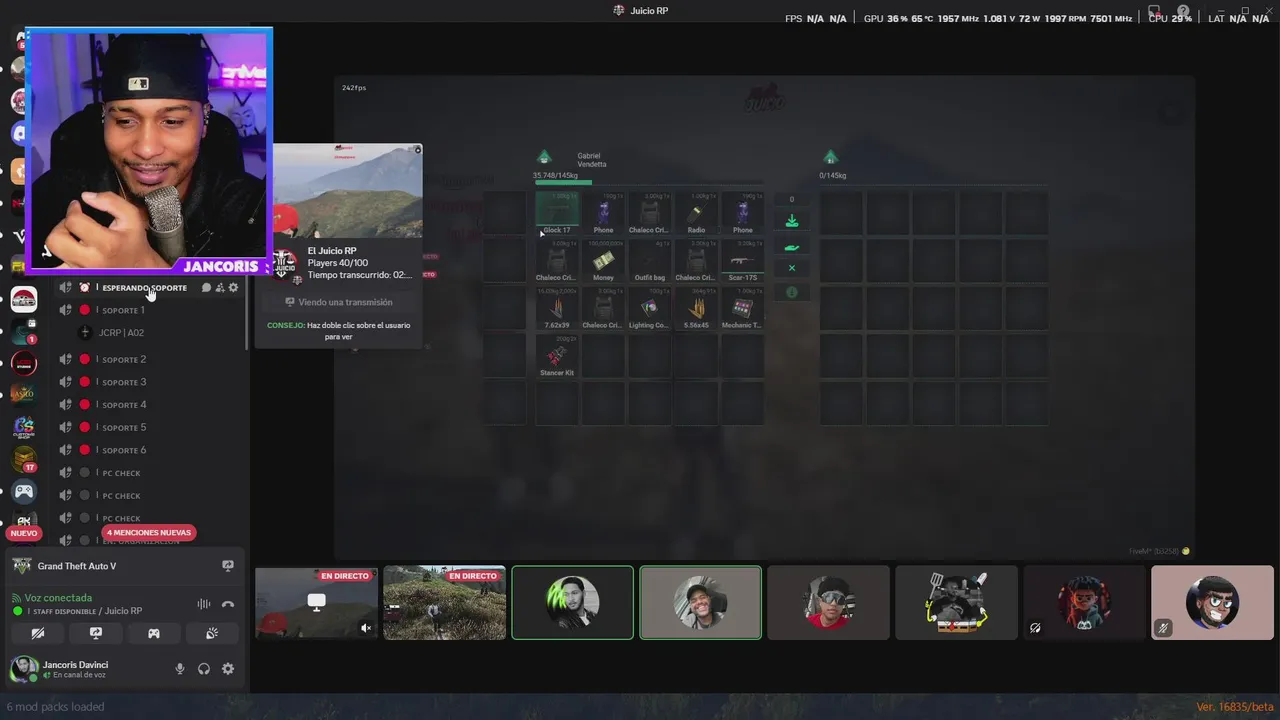This screenshot has height=720, width=1280.
Task: Select the tile with the smiling cap avatar
Action: [x=701, y=603]
